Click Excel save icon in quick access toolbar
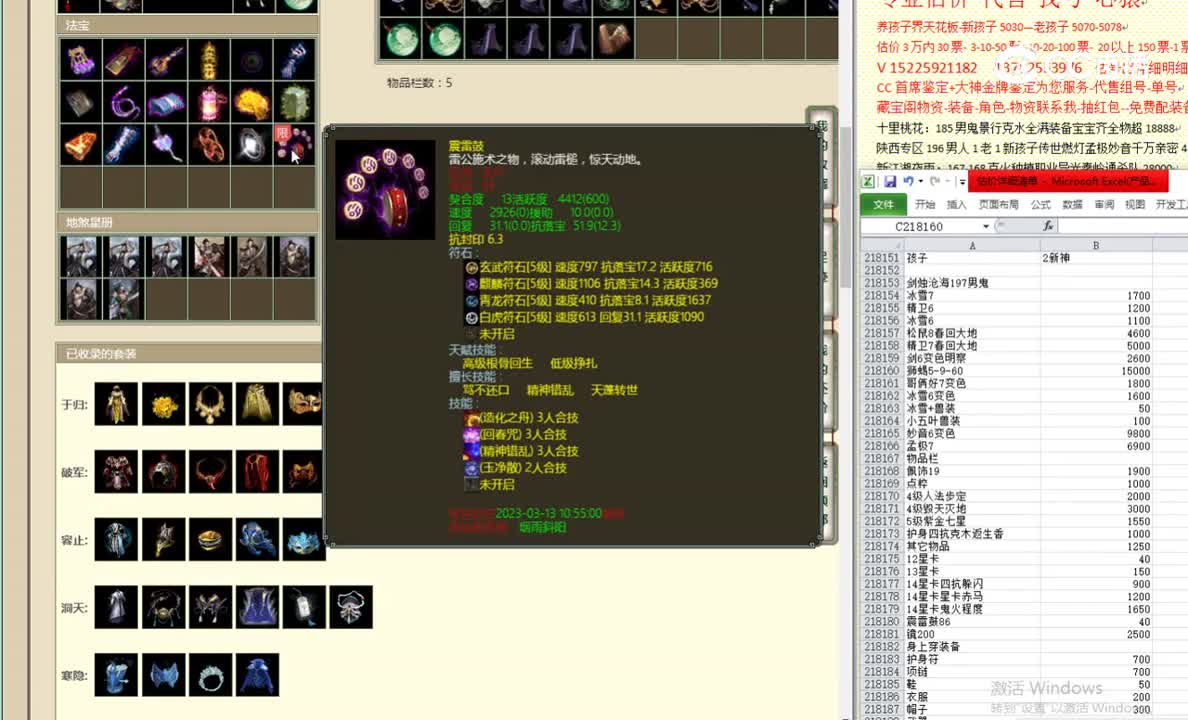The width and height of the screenshot is (1188, 720). pos(890,182)
